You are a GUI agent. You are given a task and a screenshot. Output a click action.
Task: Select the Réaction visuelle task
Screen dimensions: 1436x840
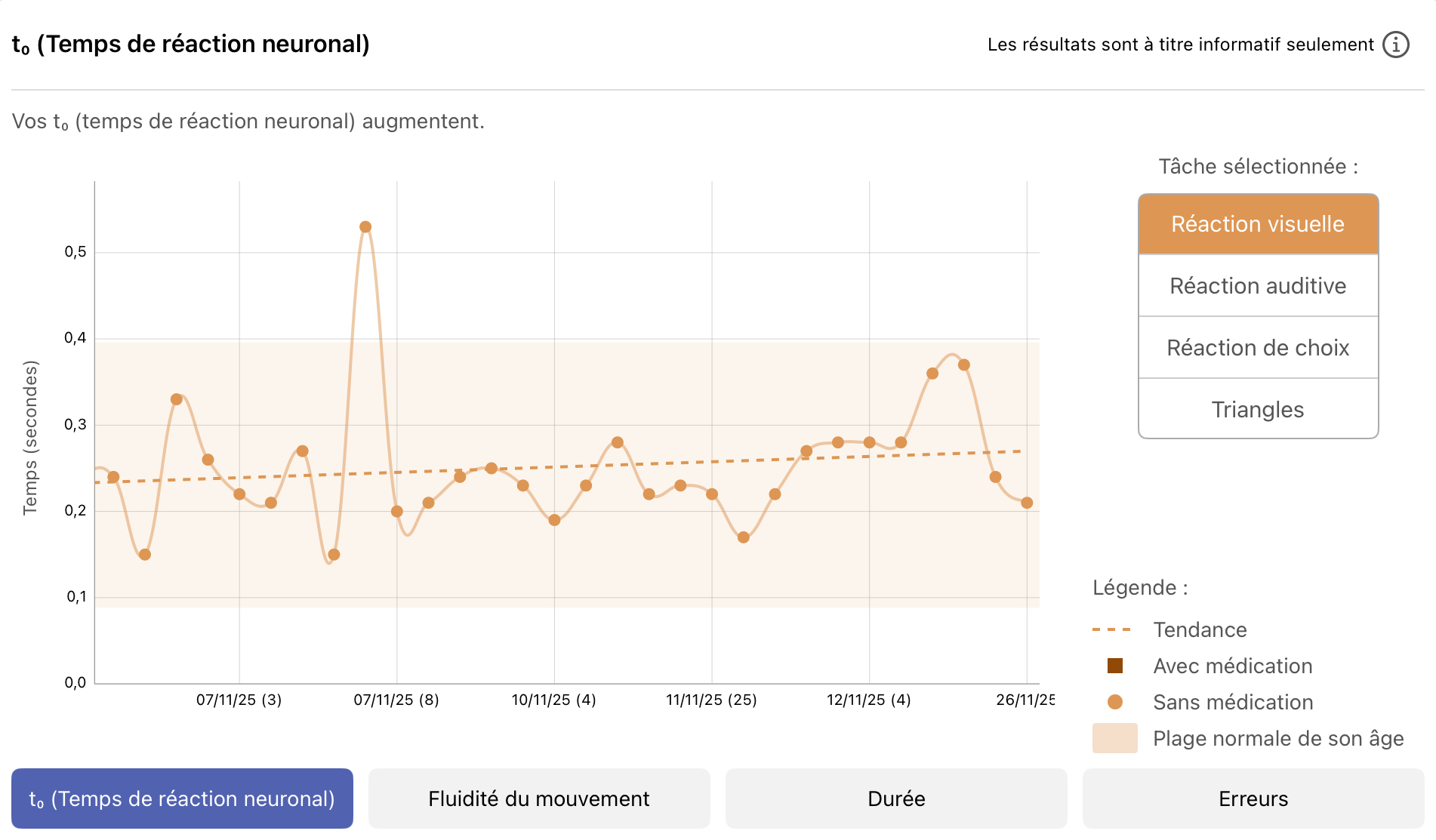[1258, 224]
